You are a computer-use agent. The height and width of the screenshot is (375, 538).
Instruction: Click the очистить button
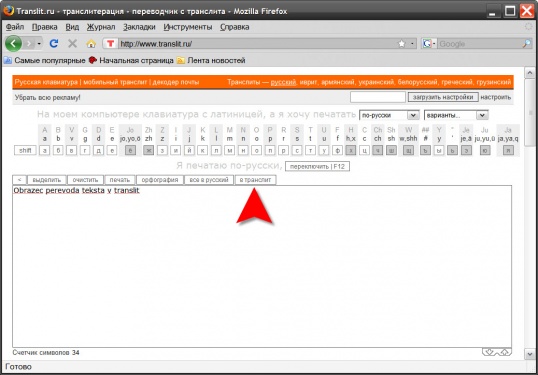coord(85,180)
